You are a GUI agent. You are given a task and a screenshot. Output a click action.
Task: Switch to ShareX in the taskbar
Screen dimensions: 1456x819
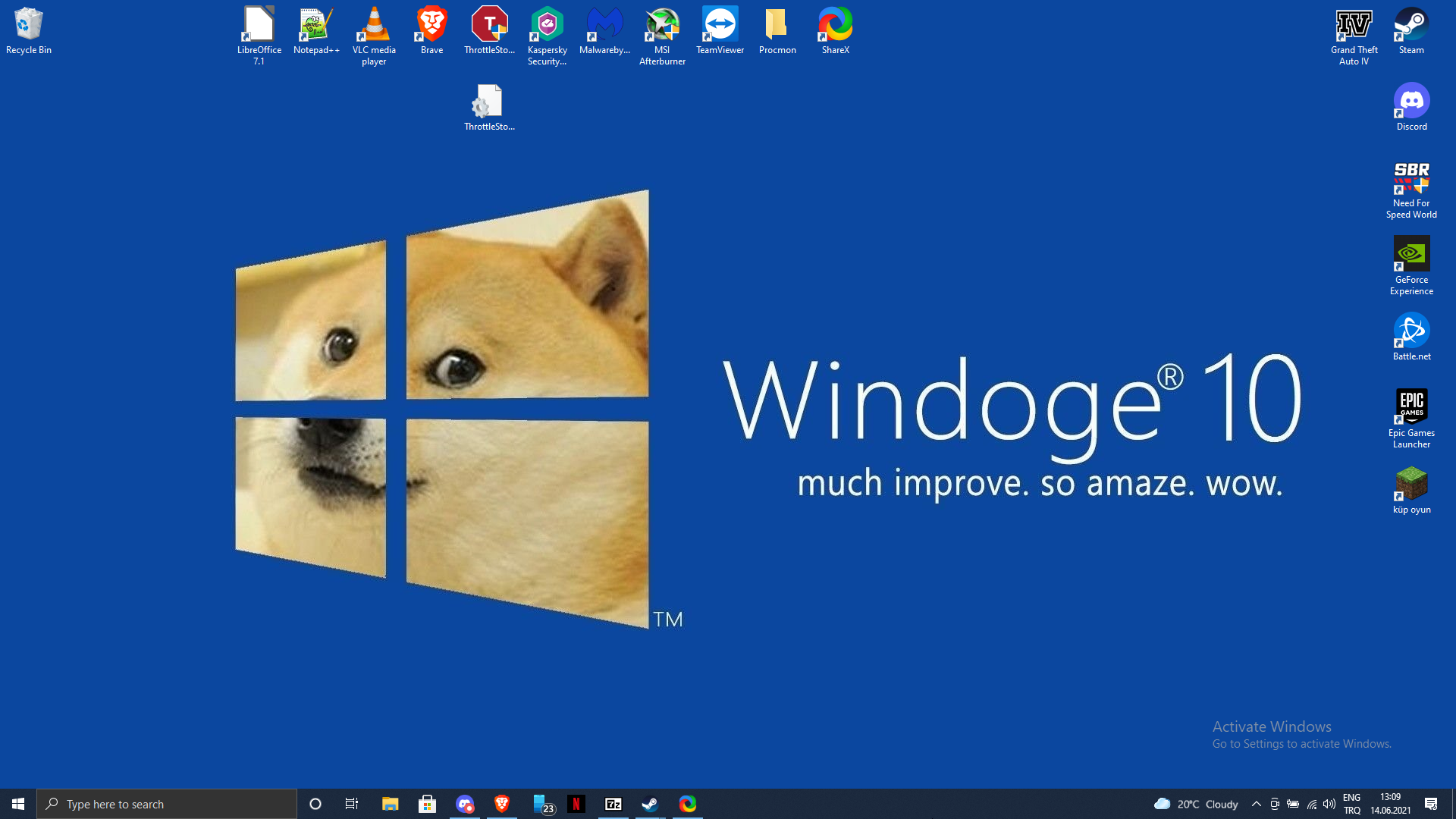pyautogui.click(x=687, y=804)
